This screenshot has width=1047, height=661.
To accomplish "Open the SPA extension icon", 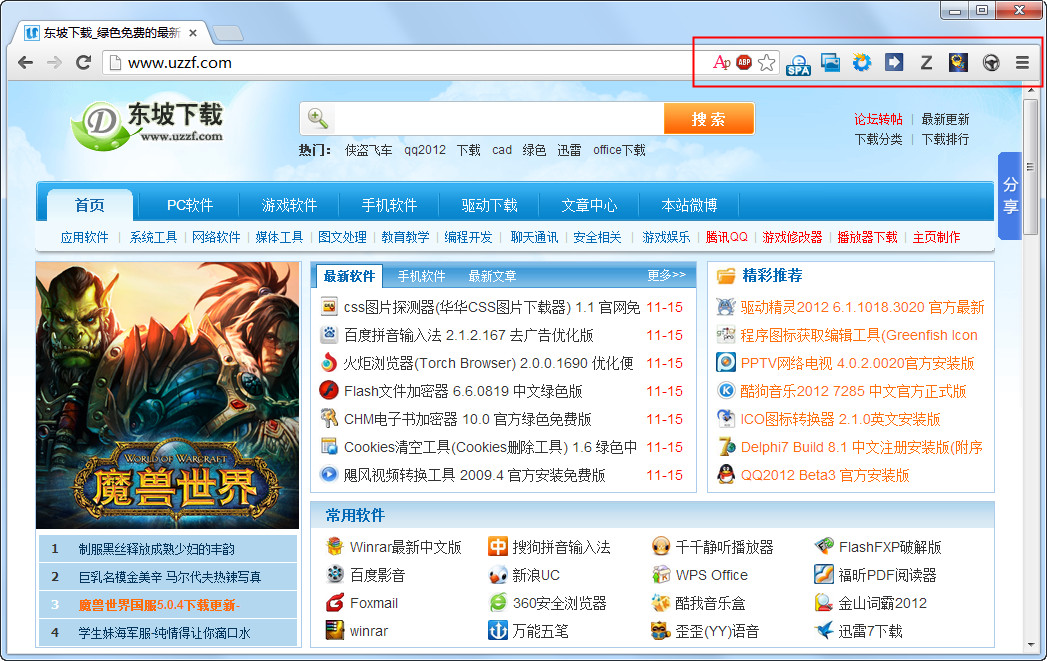I will pyautogui.click(x=798, y=64).
